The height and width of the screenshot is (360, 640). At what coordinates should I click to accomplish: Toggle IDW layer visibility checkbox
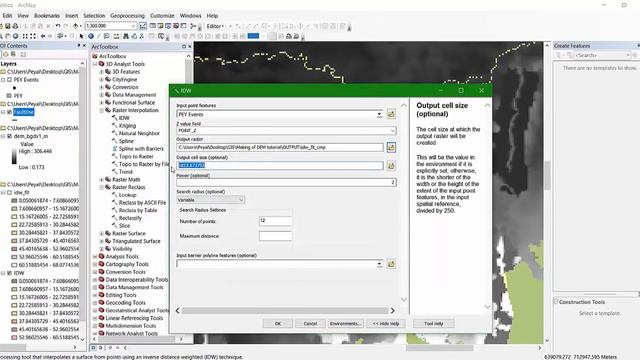9,273
